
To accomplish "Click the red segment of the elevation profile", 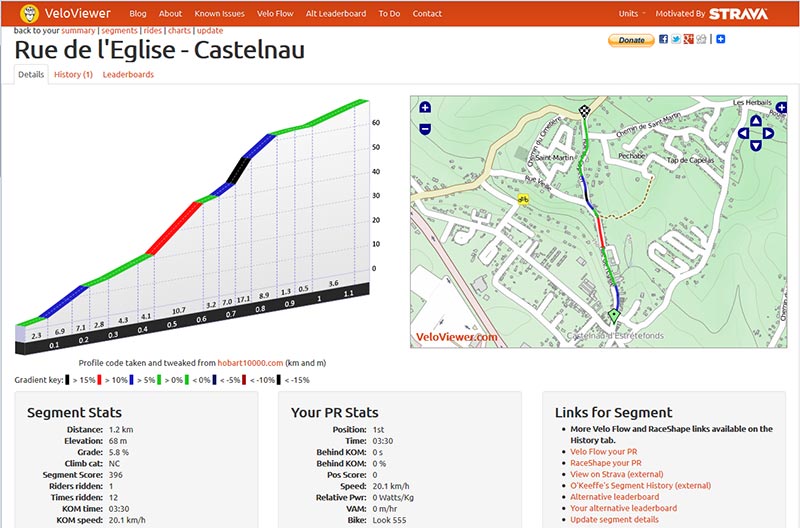I will [173, 228].
